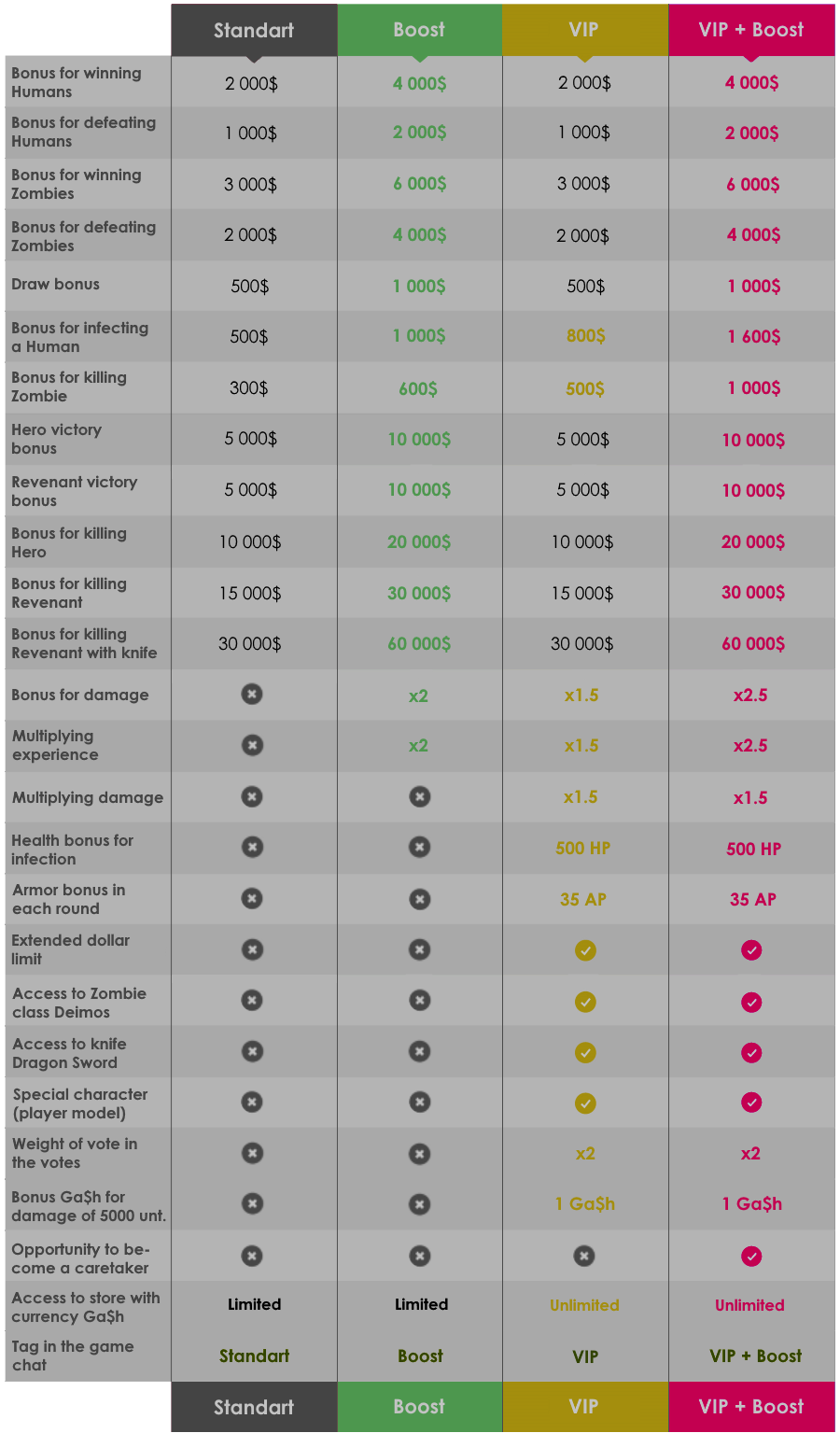Click VIP + Boost checkmark for caretaker opportunity

(x=751, y=1257)
